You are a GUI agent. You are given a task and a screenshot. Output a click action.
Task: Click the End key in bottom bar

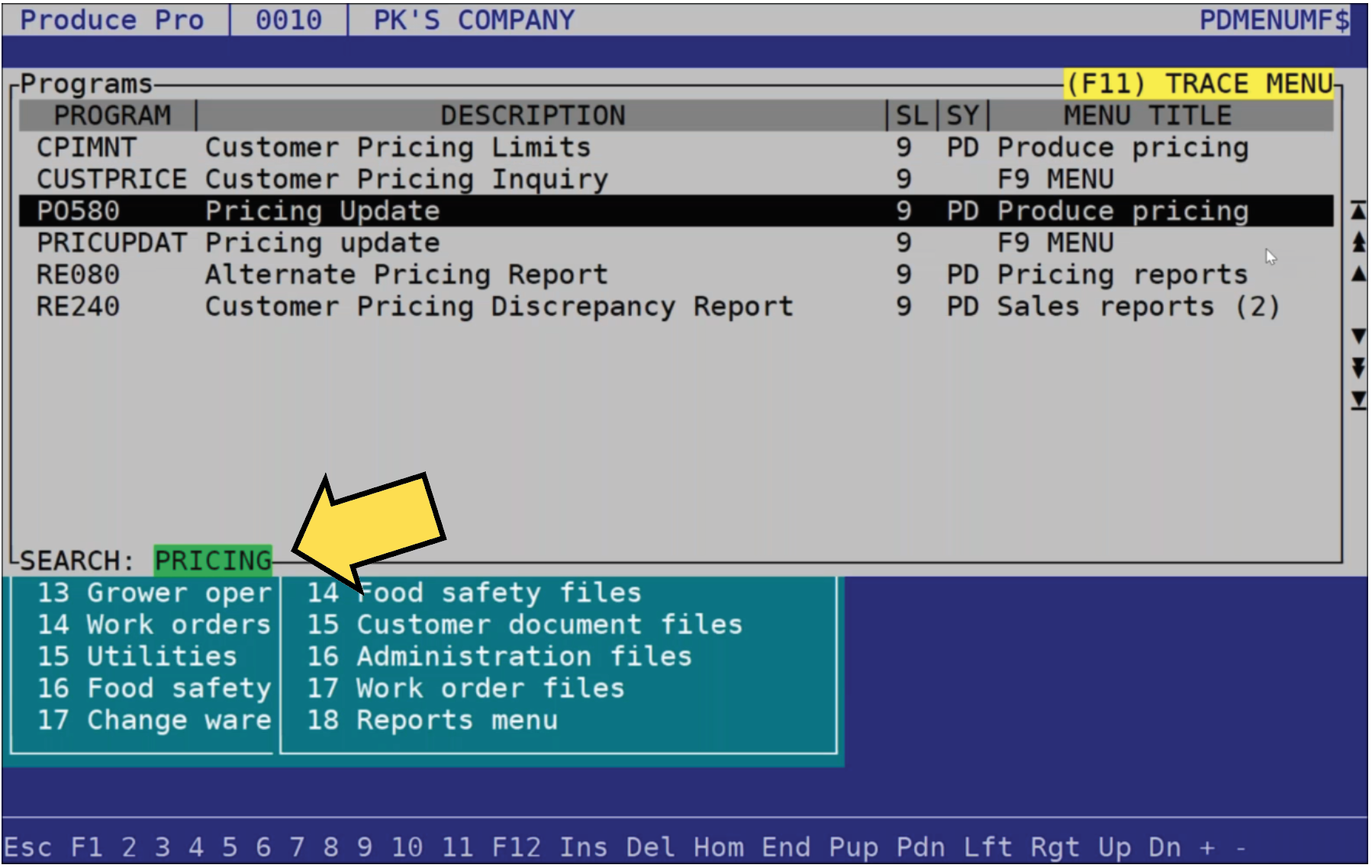pos(786,847)
